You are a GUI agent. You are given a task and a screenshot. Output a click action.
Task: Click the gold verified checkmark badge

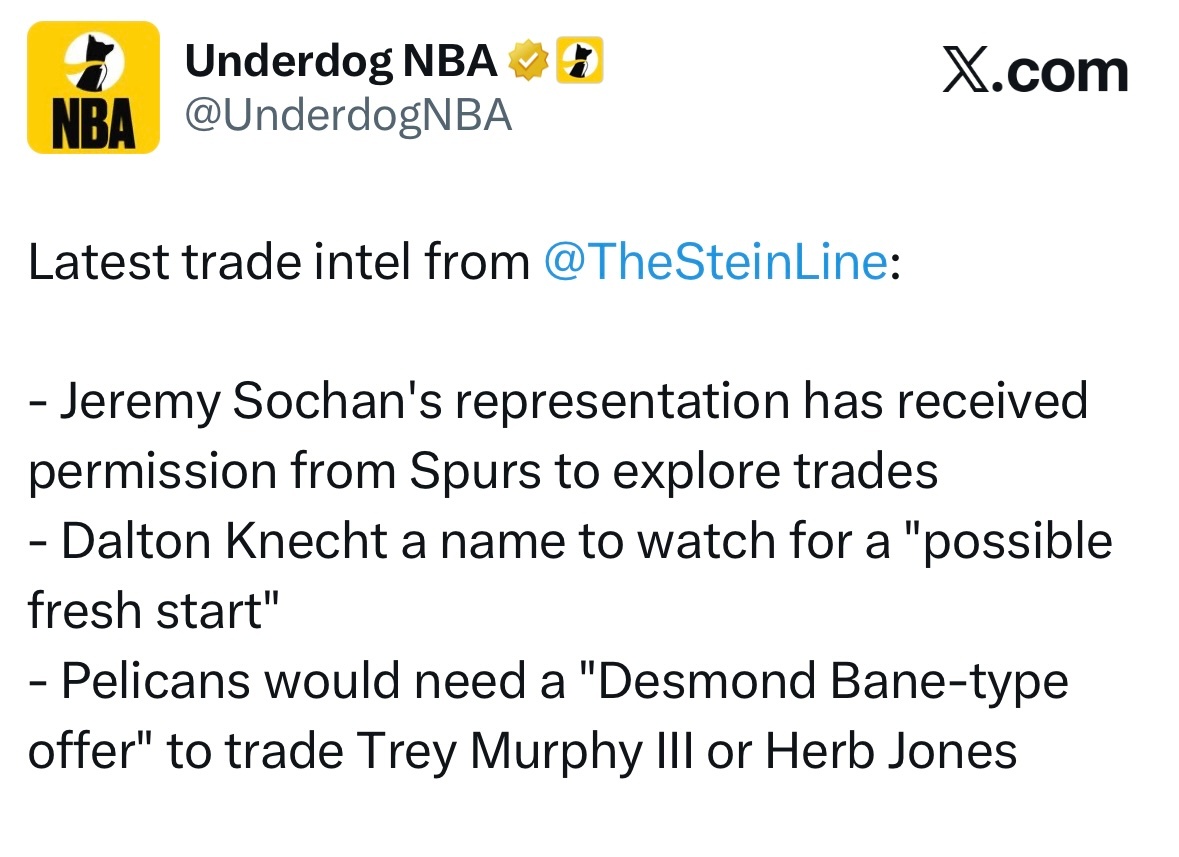click(x=529, y=63)
